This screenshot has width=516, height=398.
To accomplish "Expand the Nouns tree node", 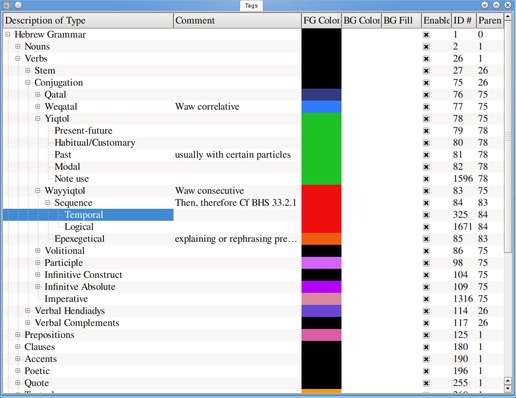I will 18,47.
